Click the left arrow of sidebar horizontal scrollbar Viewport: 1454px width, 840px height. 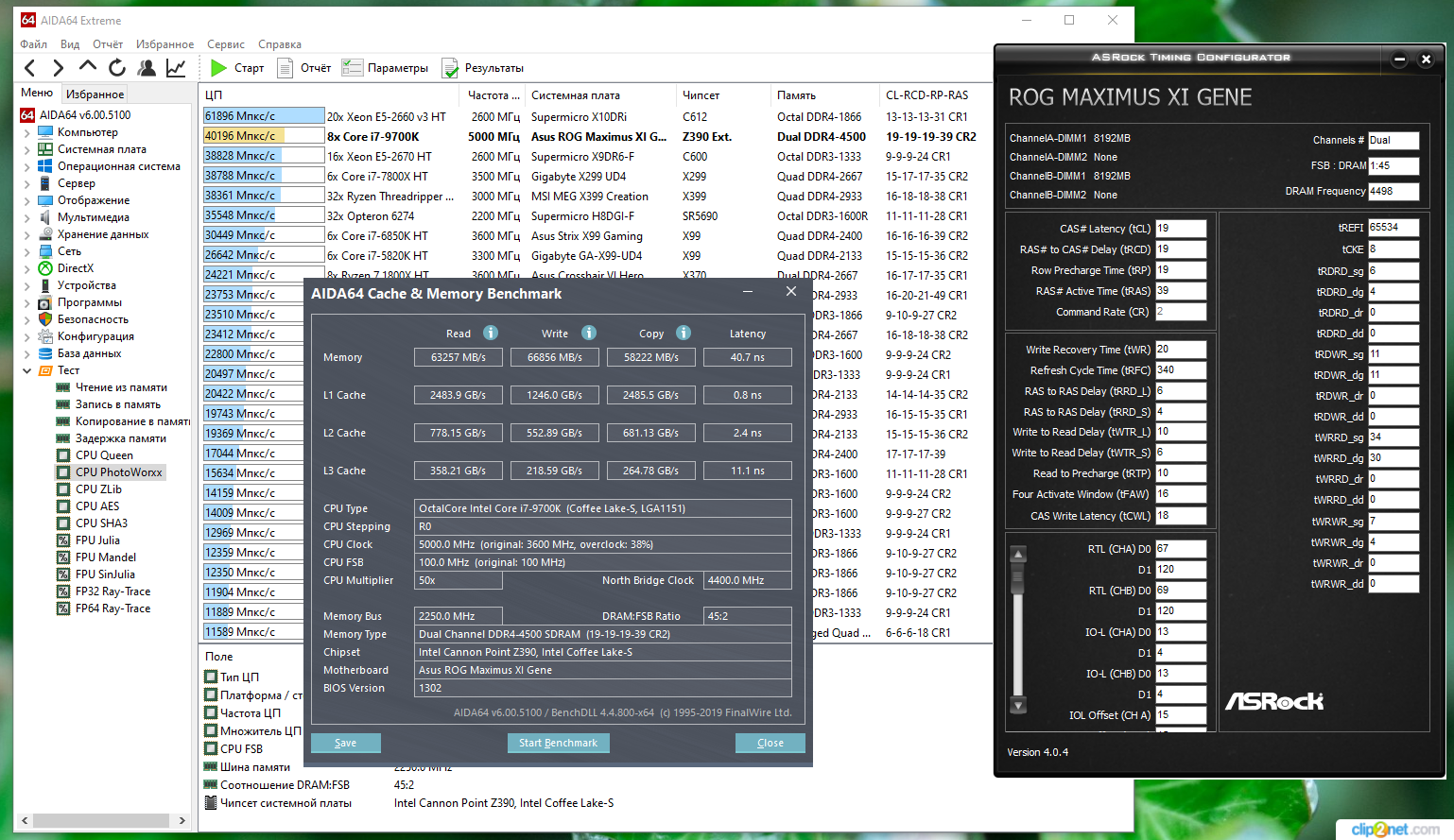click(25, 820)
